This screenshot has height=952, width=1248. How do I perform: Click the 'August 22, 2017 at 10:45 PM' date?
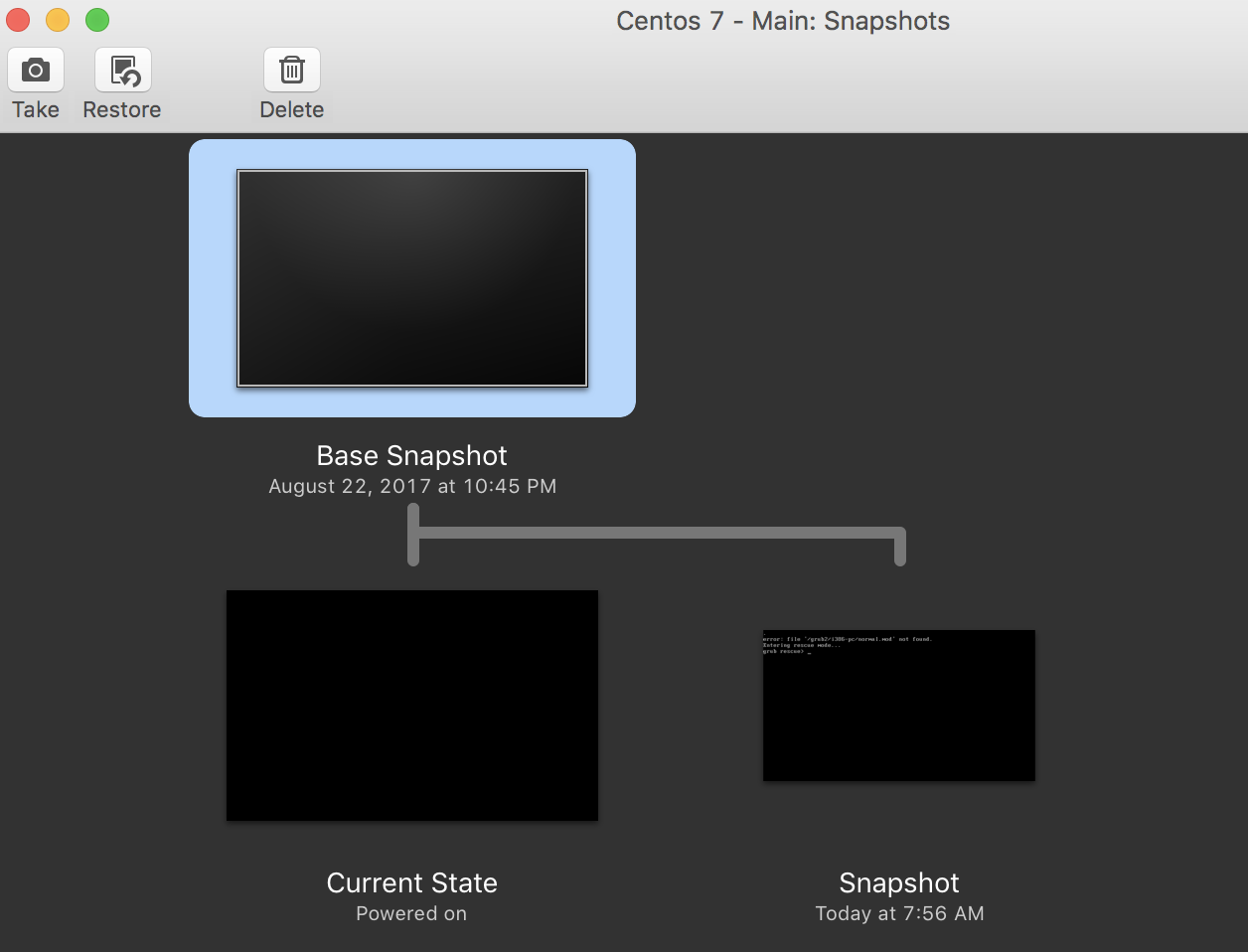point(412,486)
